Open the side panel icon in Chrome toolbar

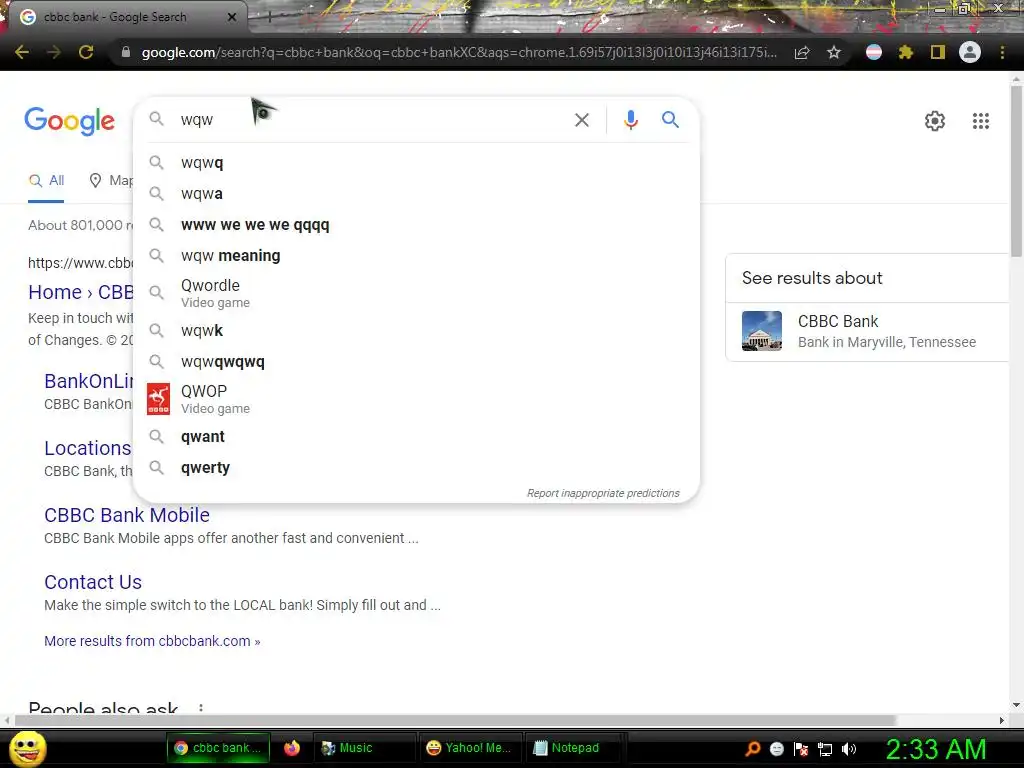tap(938, 52)
